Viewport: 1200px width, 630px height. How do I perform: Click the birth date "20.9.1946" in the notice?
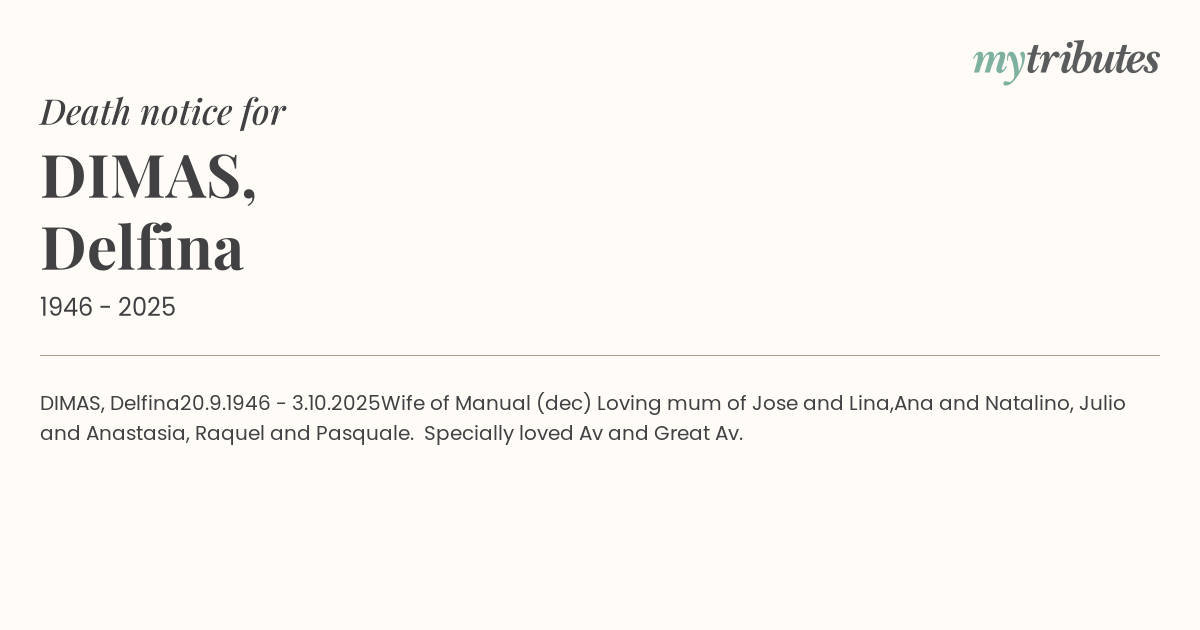[225, 403]
